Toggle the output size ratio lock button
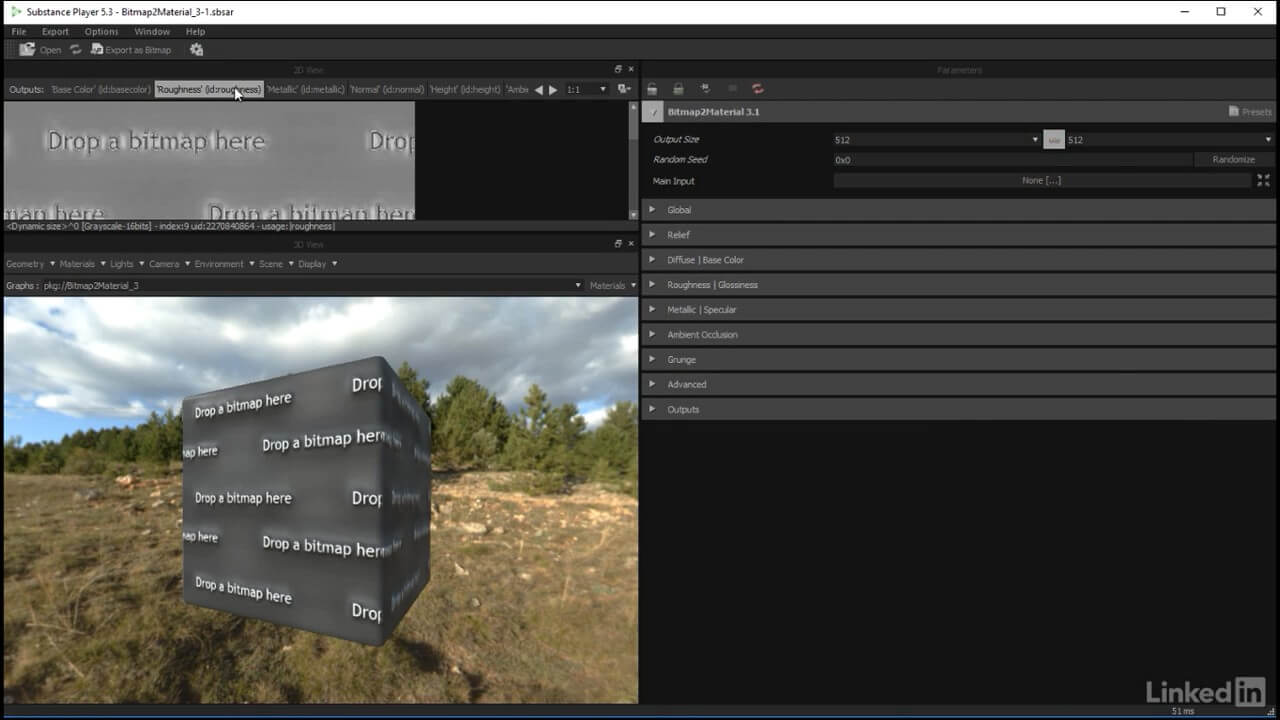 point(1053,140)
